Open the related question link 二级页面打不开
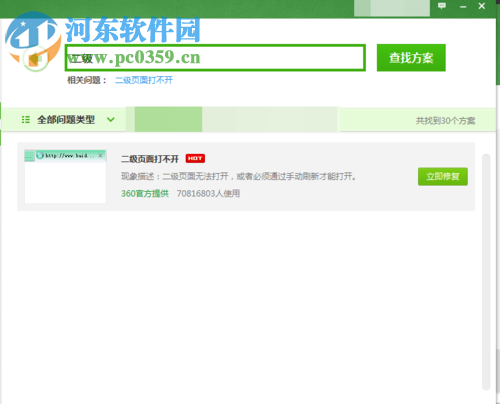The height and width of the screenshot is (404, 500). coord(144,80)
